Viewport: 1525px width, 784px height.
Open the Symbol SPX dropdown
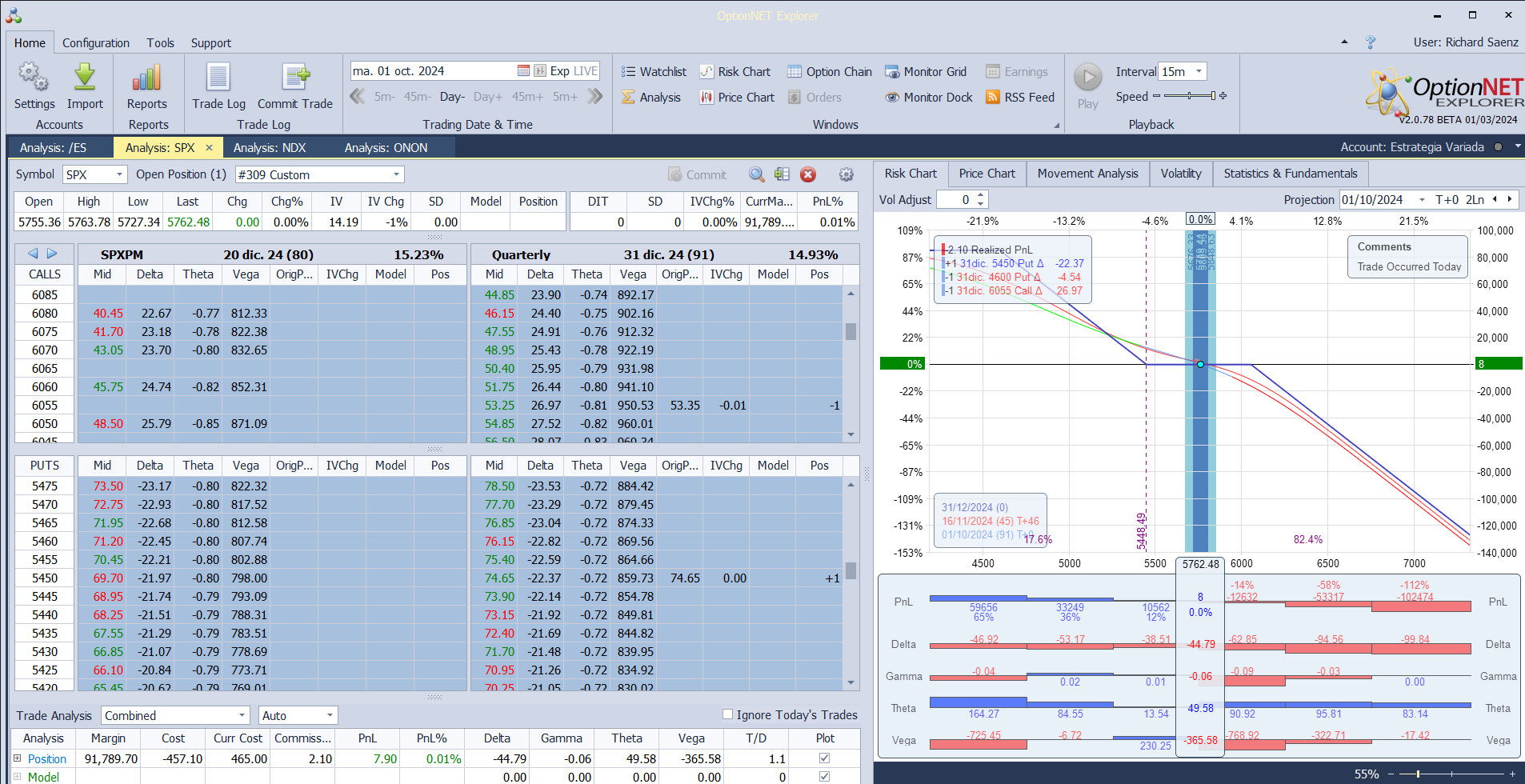tap(120, 174)
